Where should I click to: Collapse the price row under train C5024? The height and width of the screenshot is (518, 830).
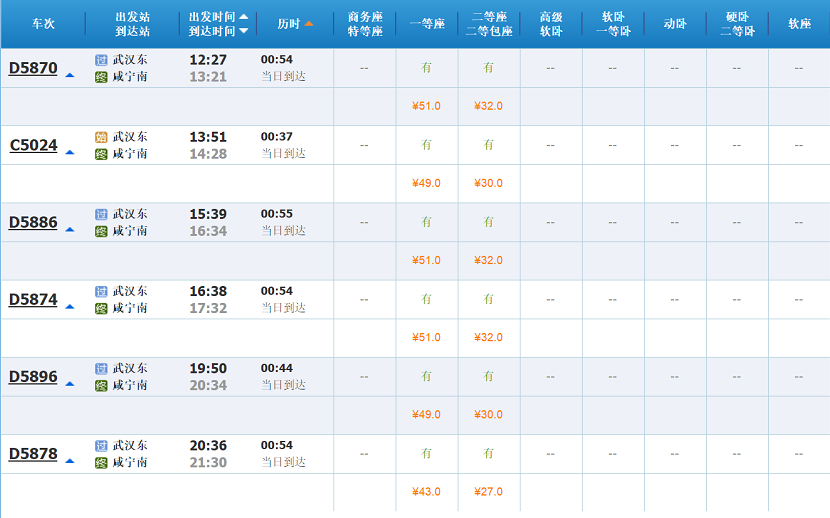70,152
